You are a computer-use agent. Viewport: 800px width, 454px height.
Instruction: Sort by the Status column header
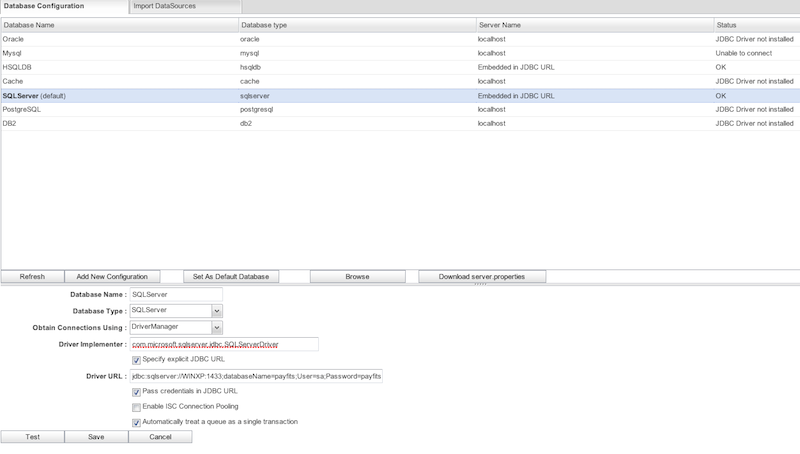point(754,24)
